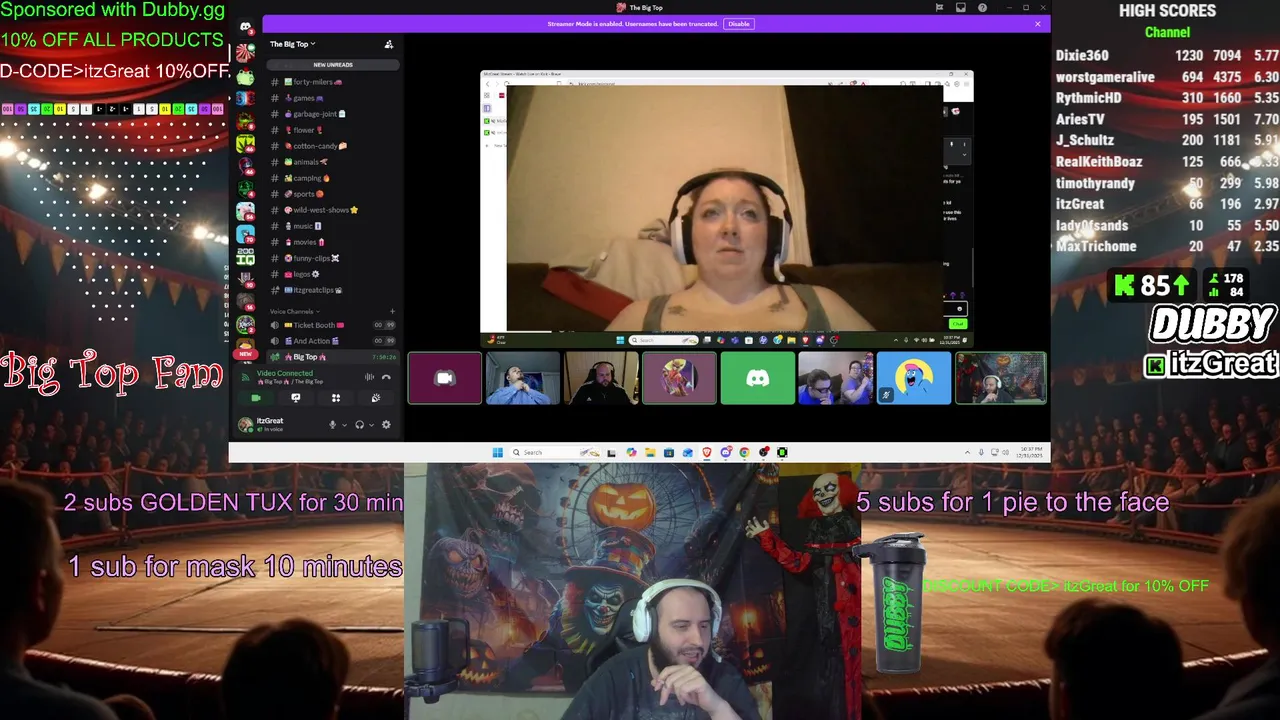Open activities launcher in the voice panel
1280x720 pixels.
(336, 398)
